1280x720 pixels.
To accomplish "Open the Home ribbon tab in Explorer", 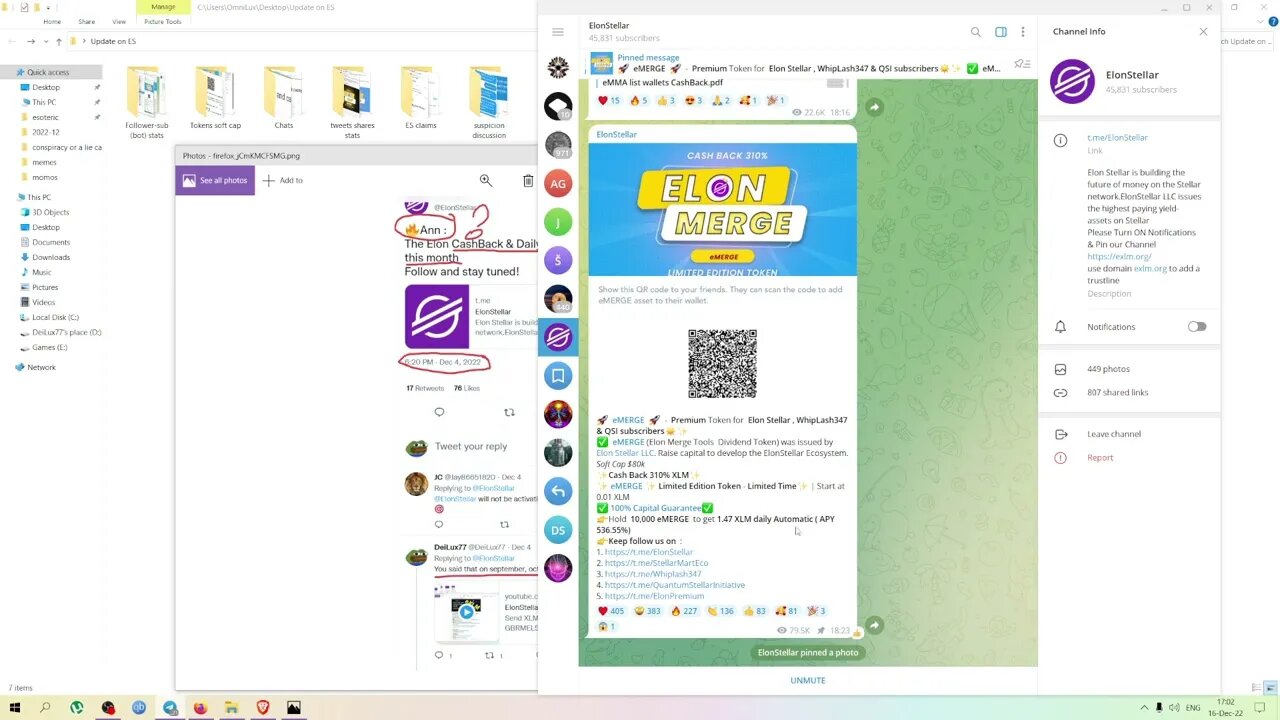I will tap(52, 21).
